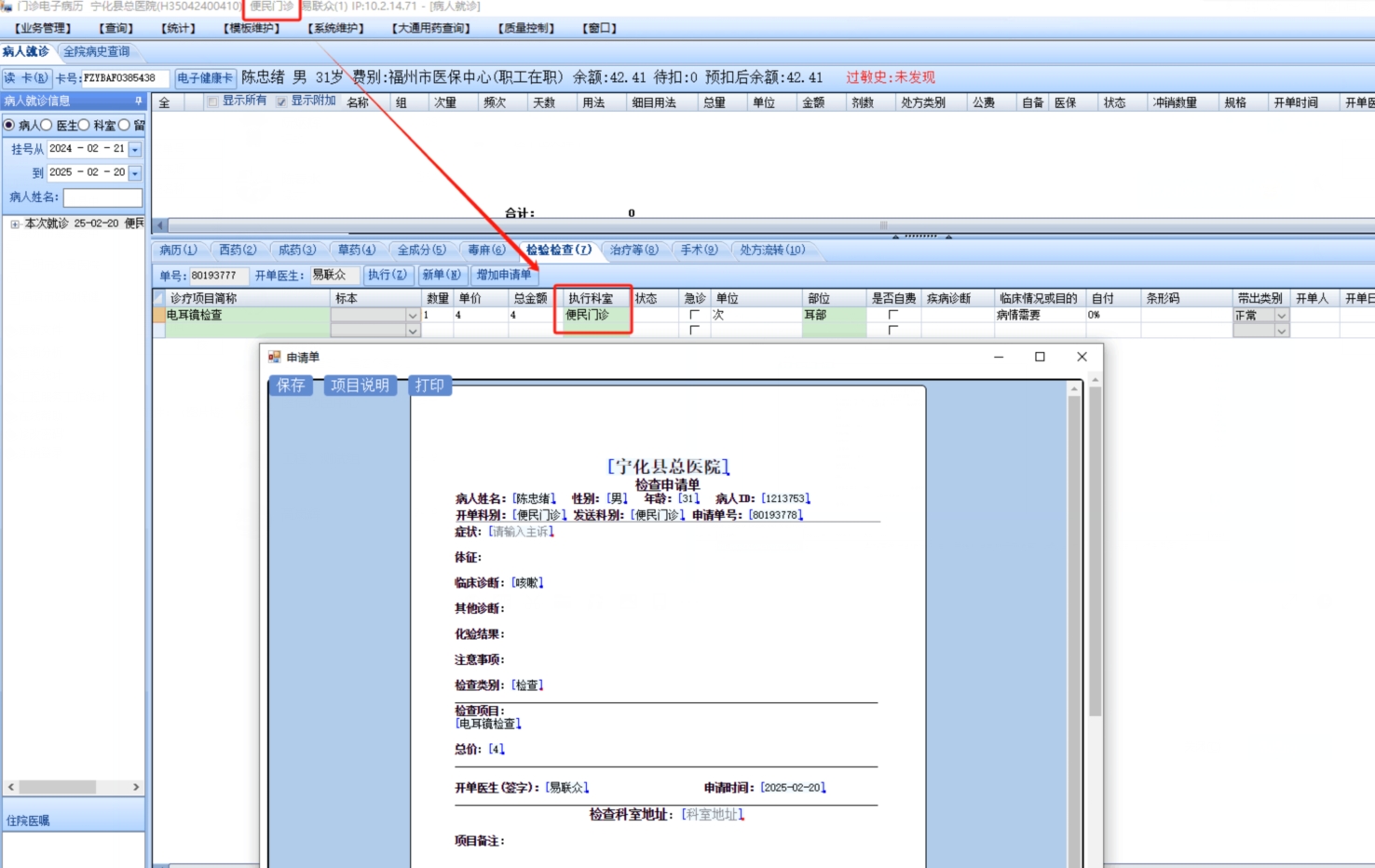Save the 申请单 form with 保存
The image size is (1375, 868).
coord(291,386)
